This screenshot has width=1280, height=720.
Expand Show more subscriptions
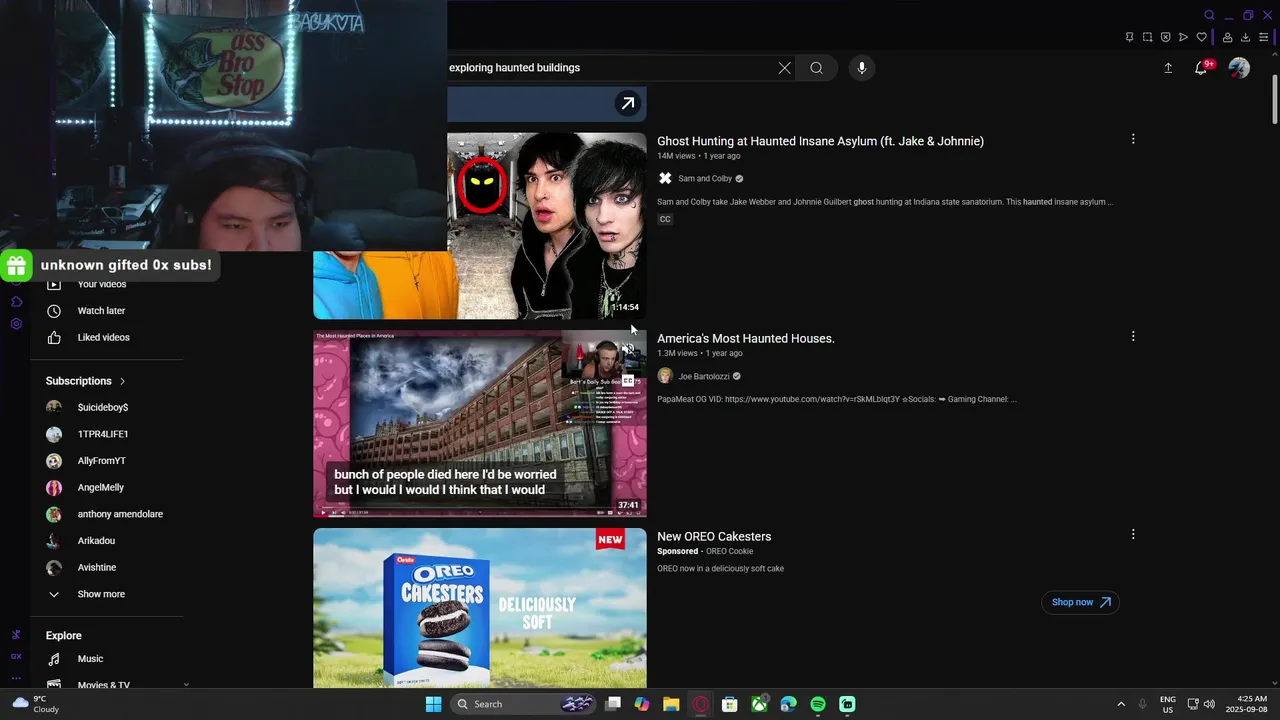(x=100, y=594)
